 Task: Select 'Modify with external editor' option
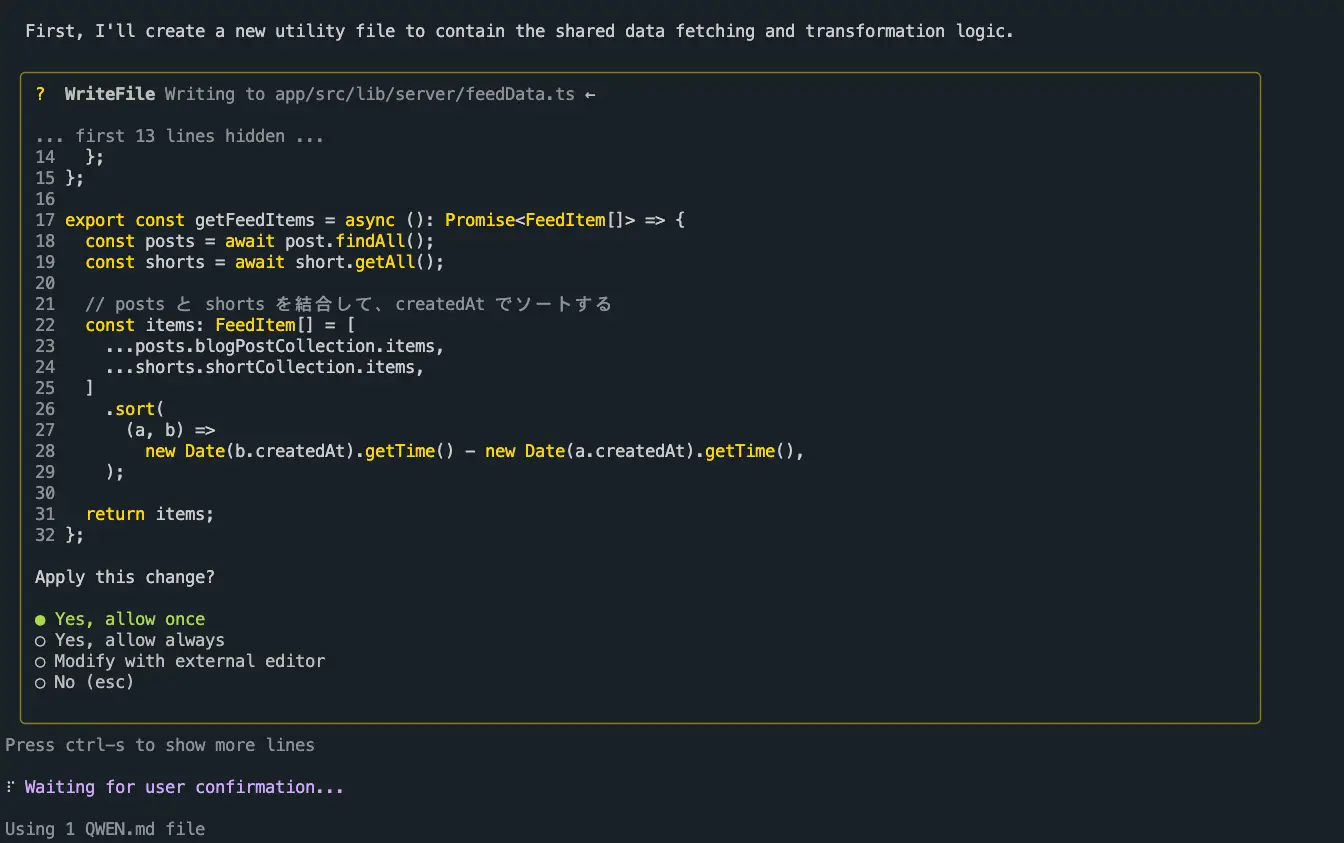[180, 661]
